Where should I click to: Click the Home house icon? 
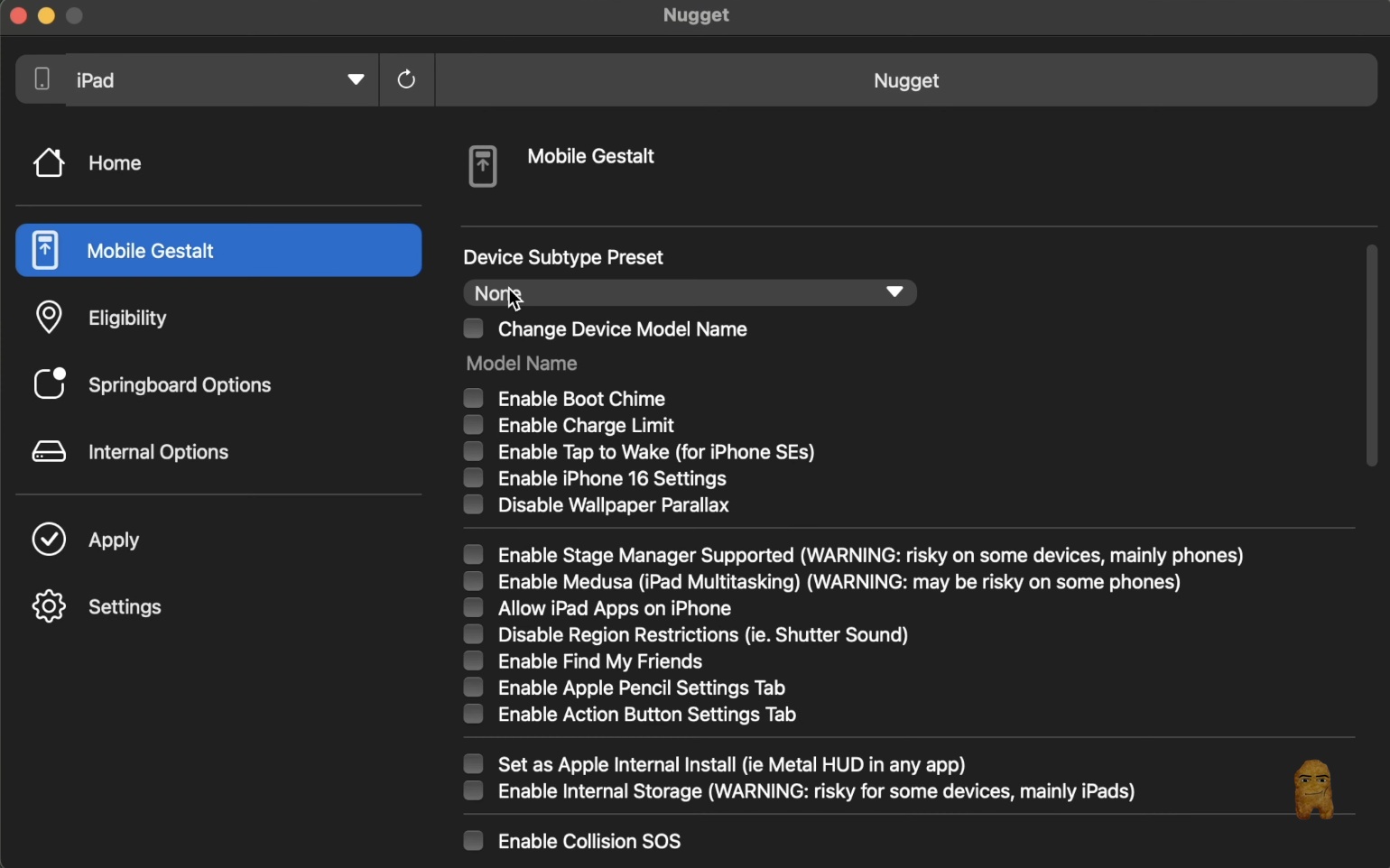tap(49, 163)
